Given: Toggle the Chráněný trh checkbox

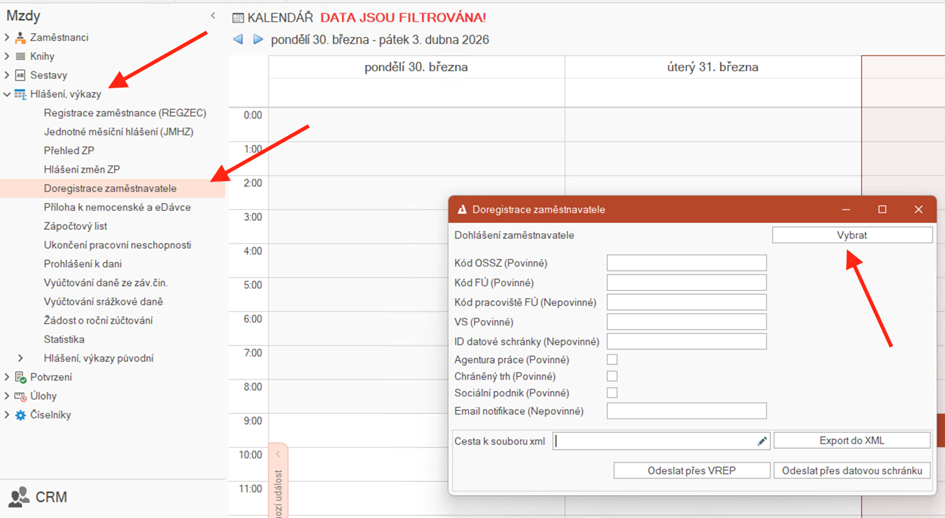Looking at the screenshot, I should 612,377.
